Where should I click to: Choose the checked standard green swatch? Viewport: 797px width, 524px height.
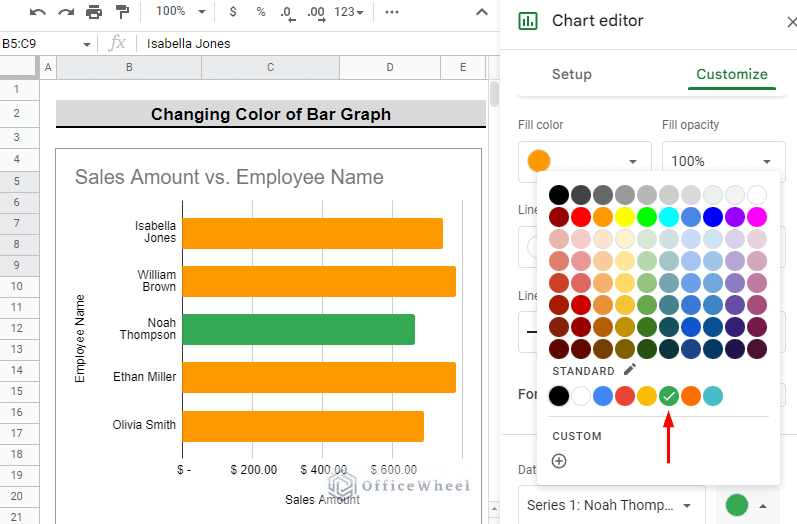669,396
